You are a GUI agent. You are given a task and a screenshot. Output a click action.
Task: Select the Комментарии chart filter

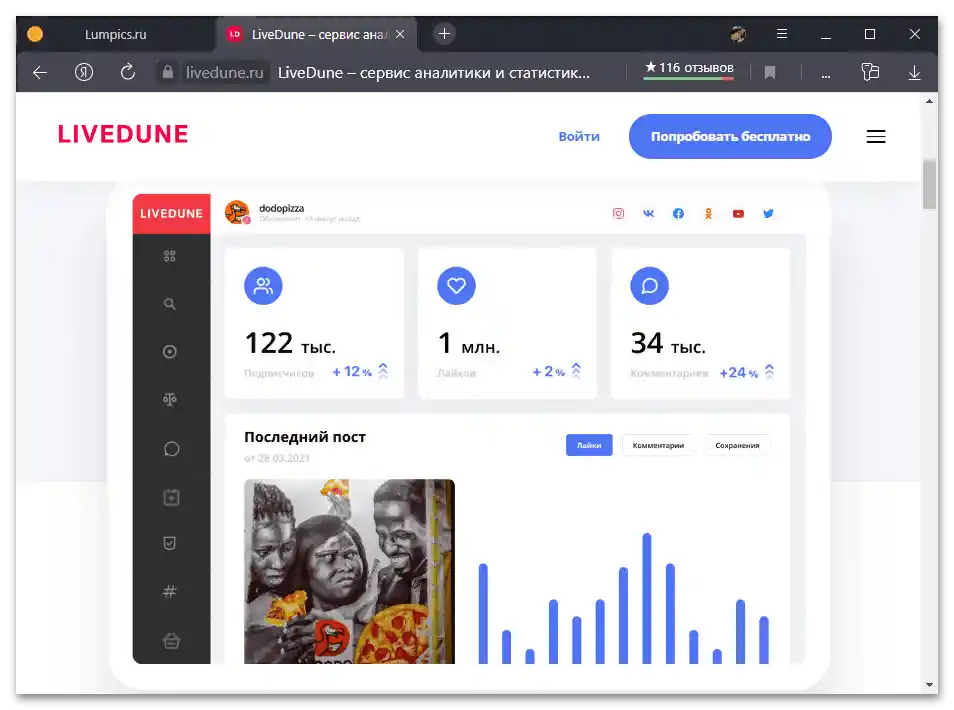pyautogui.click(x=658, y=445)
